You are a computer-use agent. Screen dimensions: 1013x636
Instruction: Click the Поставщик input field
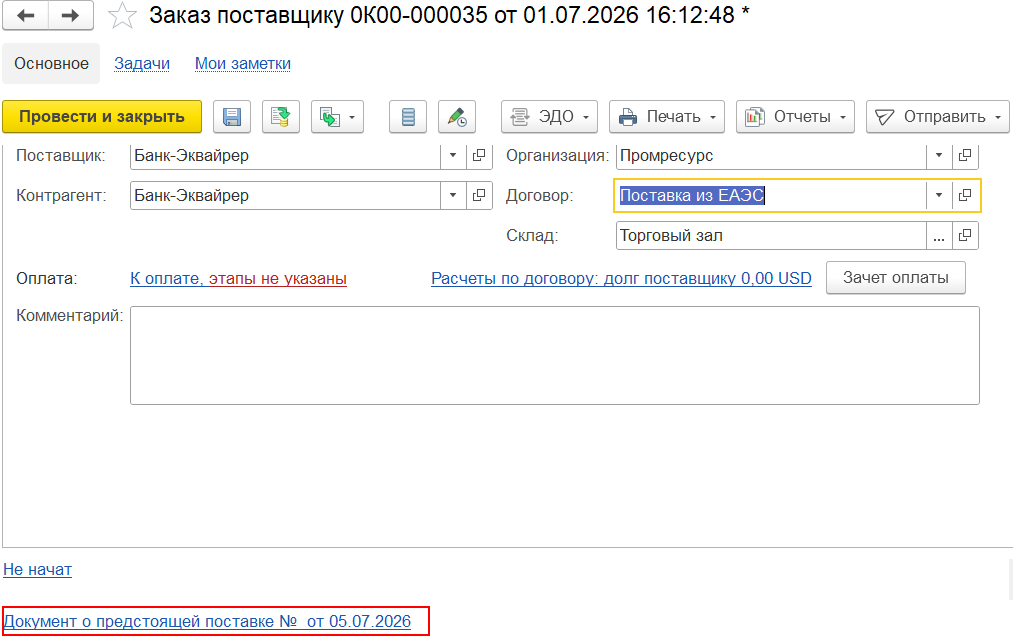coord(286,156)
